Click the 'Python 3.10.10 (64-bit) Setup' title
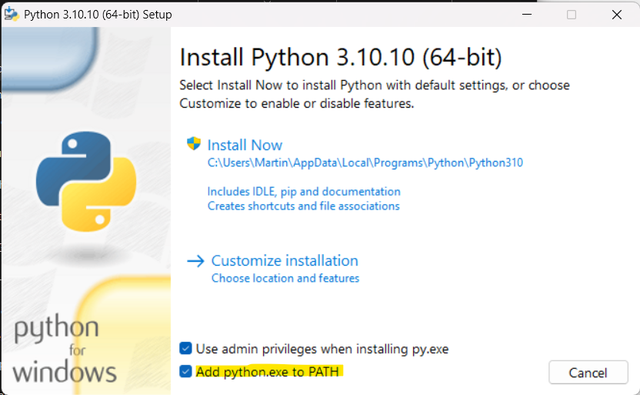The height and width of the screenshot is (395, 640). [98, 15]
